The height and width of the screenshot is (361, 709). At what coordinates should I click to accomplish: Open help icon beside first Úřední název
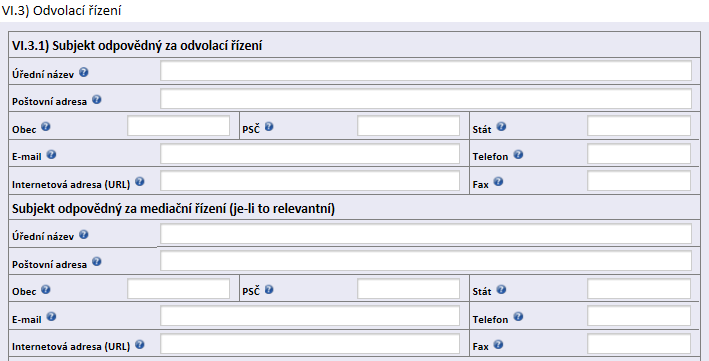pos(84,72)
